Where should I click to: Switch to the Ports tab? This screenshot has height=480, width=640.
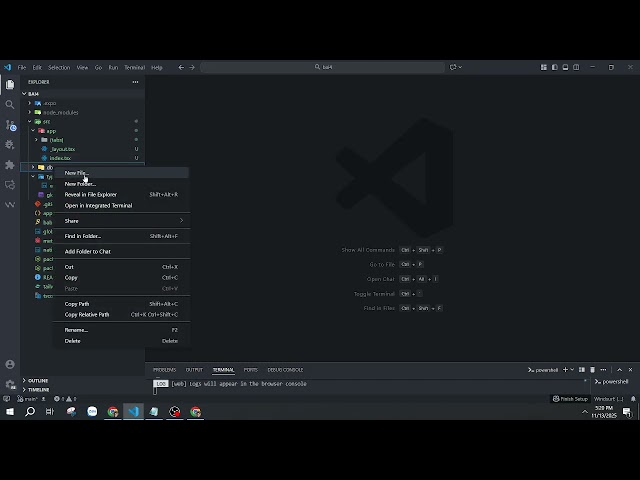[251, 370]
